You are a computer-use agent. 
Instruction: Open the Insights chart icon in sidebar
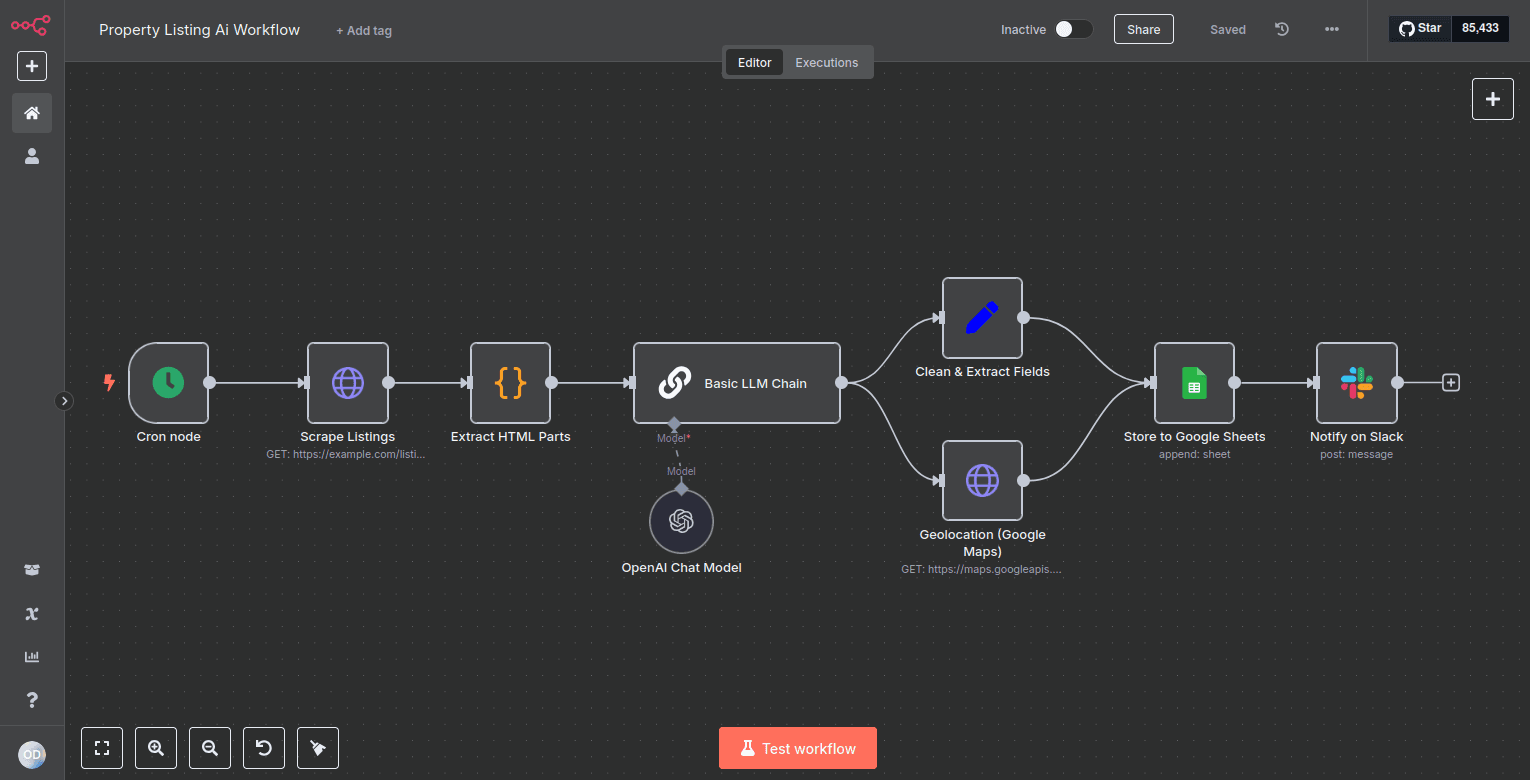pos(32,656)
